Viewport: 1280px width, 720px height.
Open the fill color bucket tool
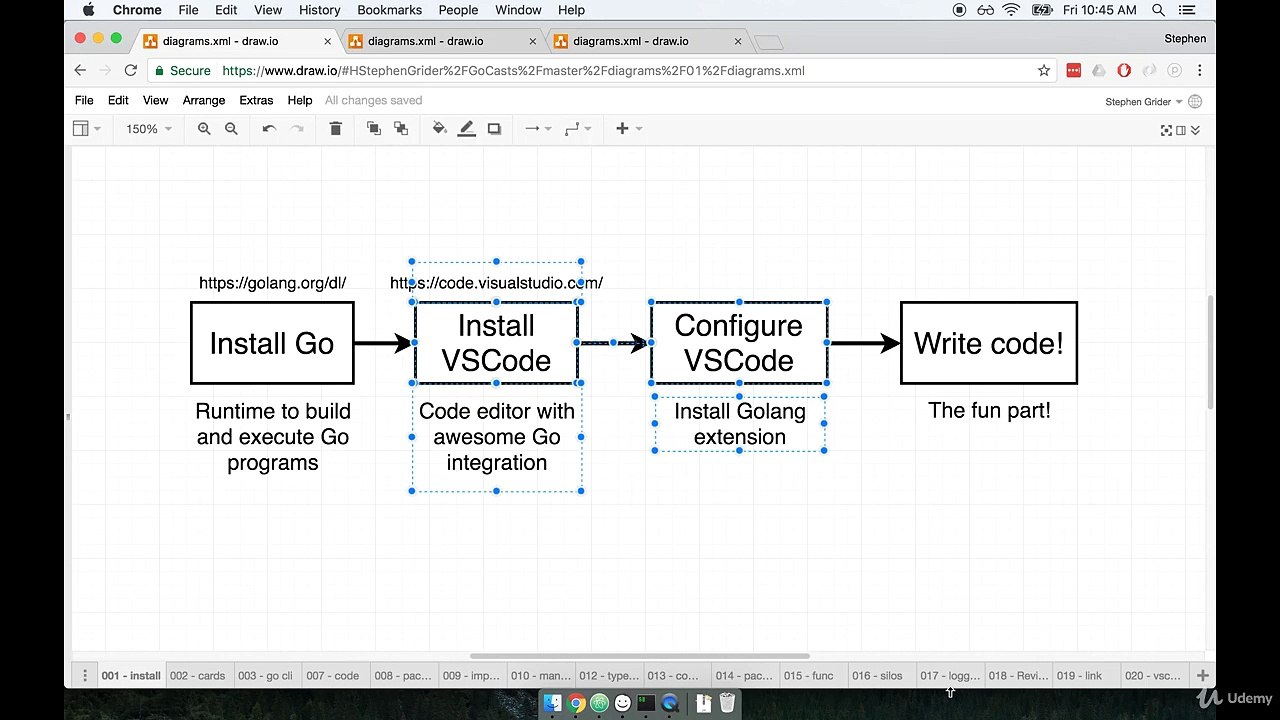coord(439,129)
